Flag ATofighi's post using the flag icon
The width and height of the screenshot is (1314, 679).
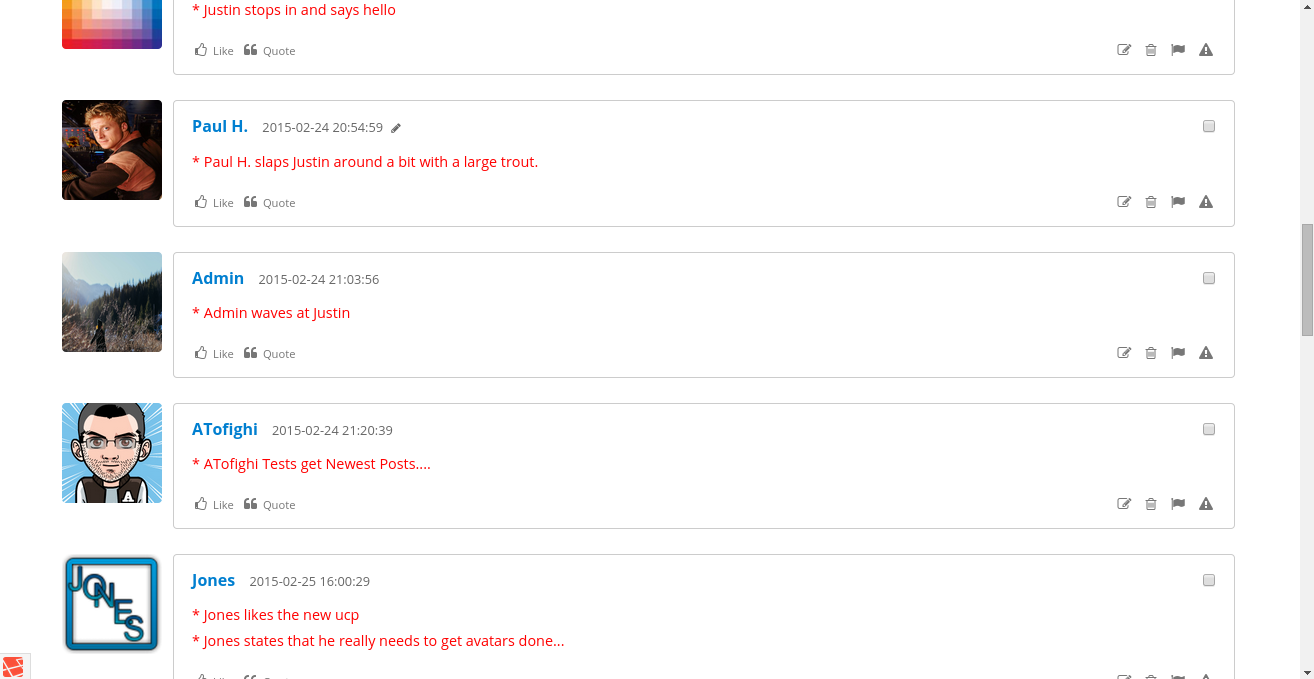pos(1178,504)
